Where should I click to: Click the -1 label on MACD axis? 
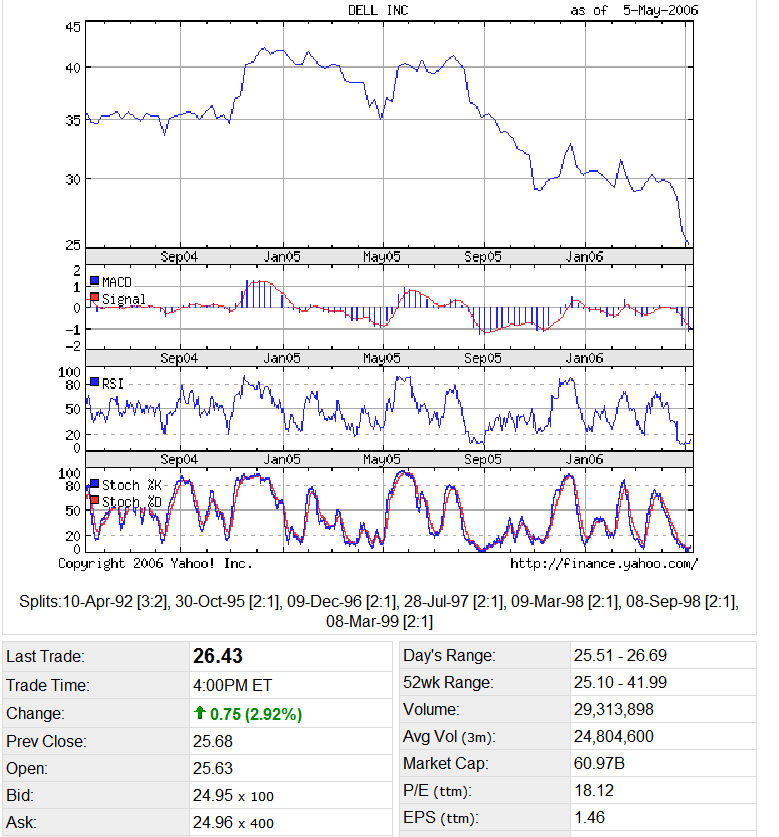(73, 330)
